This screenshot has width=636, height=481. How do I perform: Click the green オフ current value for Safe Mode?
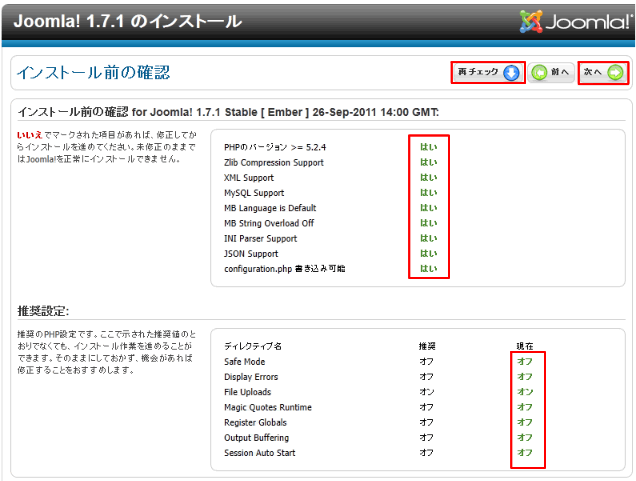tap(524, 361)
